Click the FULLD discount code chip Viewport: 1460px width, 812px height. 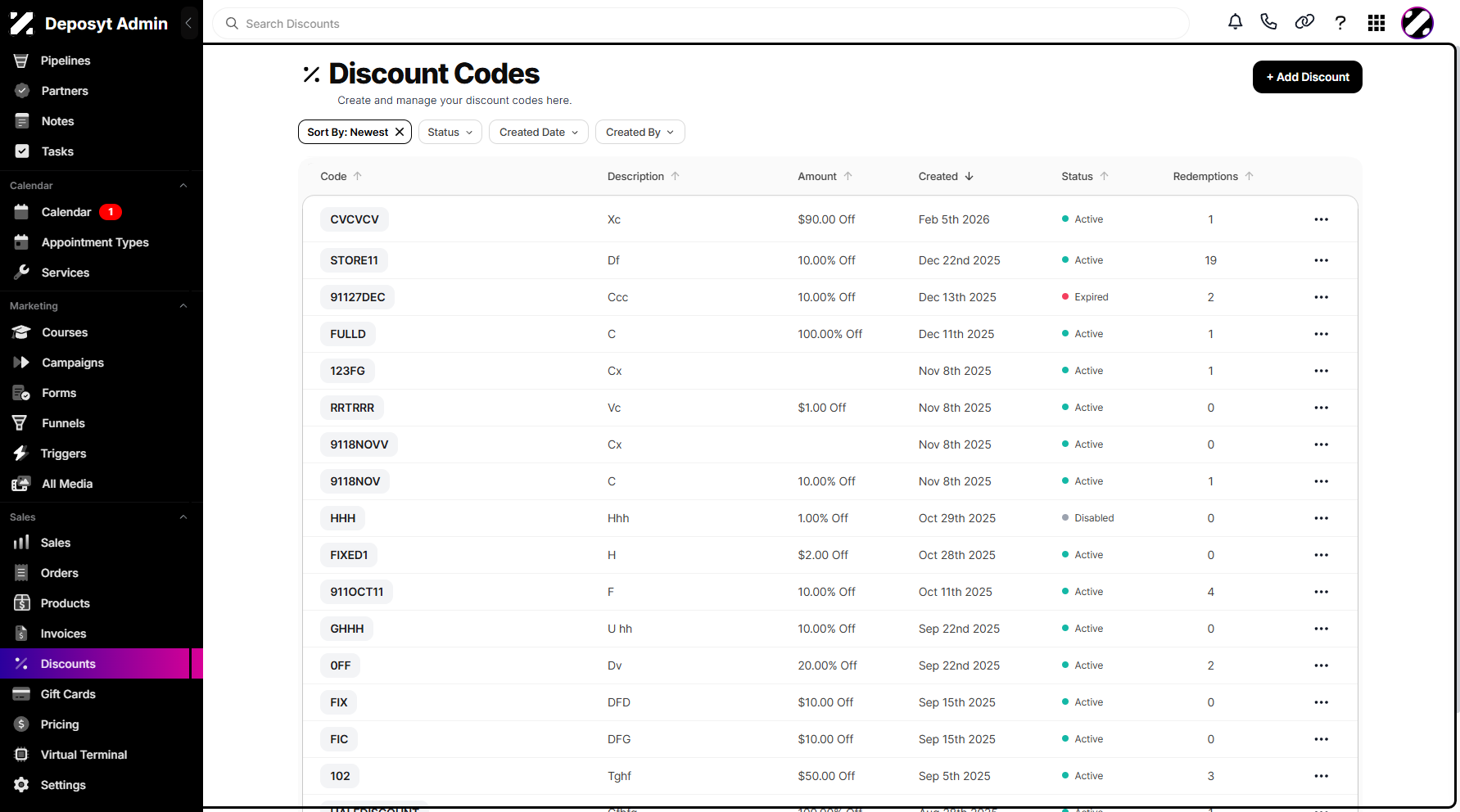[347, 334]
